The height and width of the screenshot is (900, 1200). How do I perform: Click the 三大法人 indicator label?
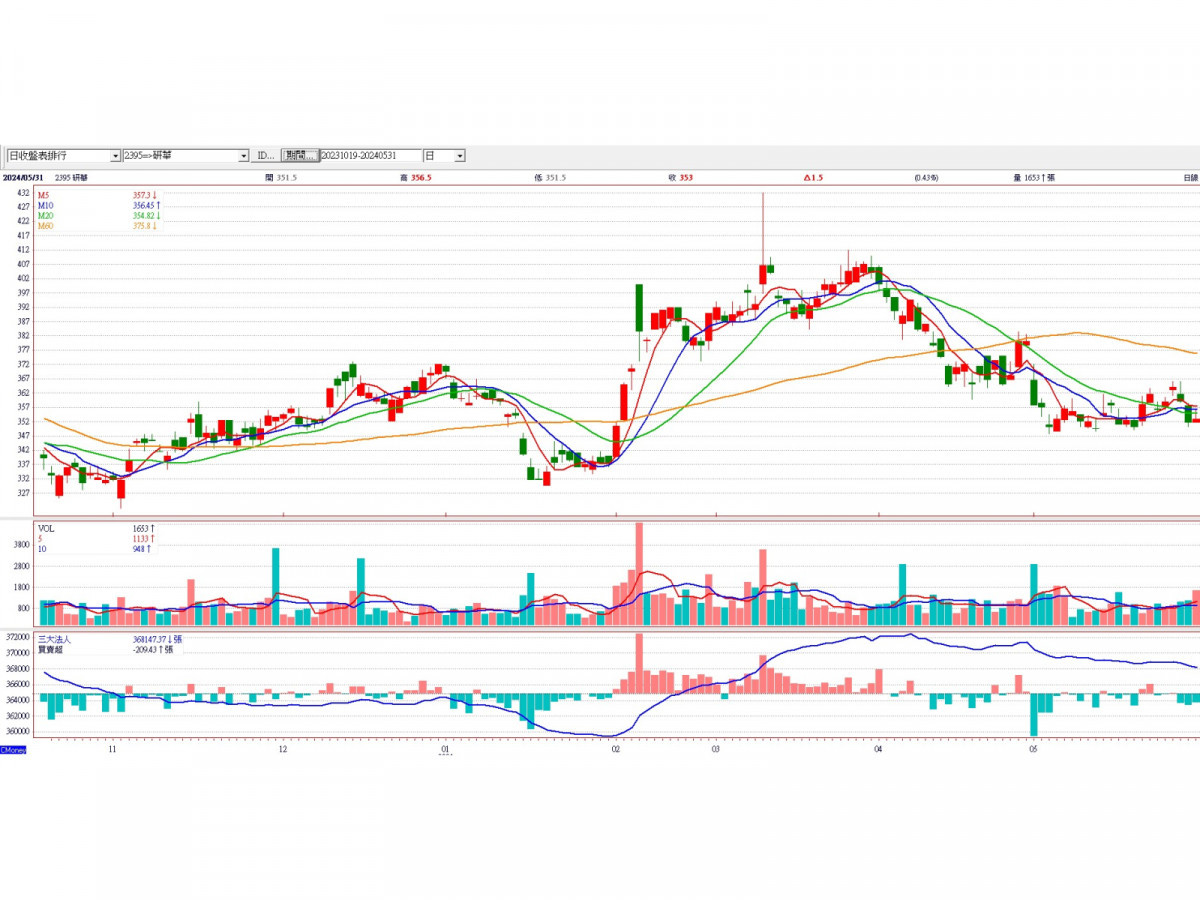(x=52, y=638)
